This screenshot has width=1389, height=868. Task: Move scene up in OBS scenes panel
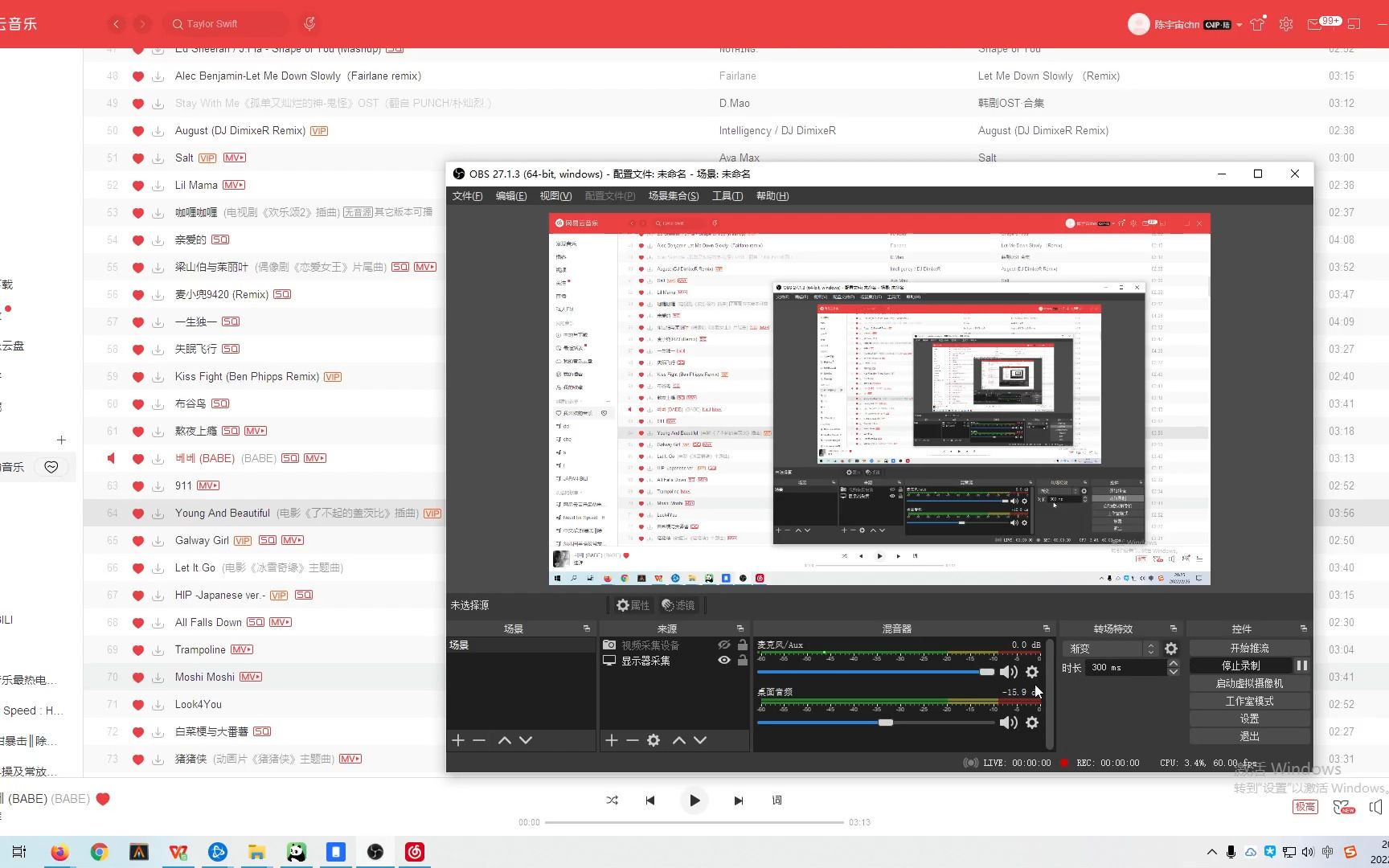[x=505, y=740]
